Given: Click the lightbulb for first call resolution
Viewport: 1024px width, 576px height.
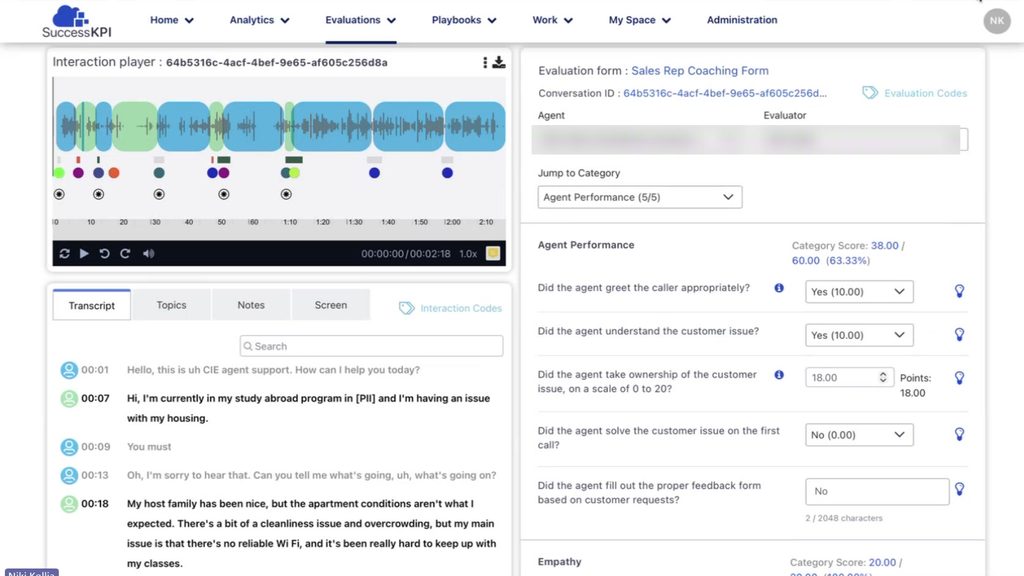Looking at the screenshot, I should 959,434.
